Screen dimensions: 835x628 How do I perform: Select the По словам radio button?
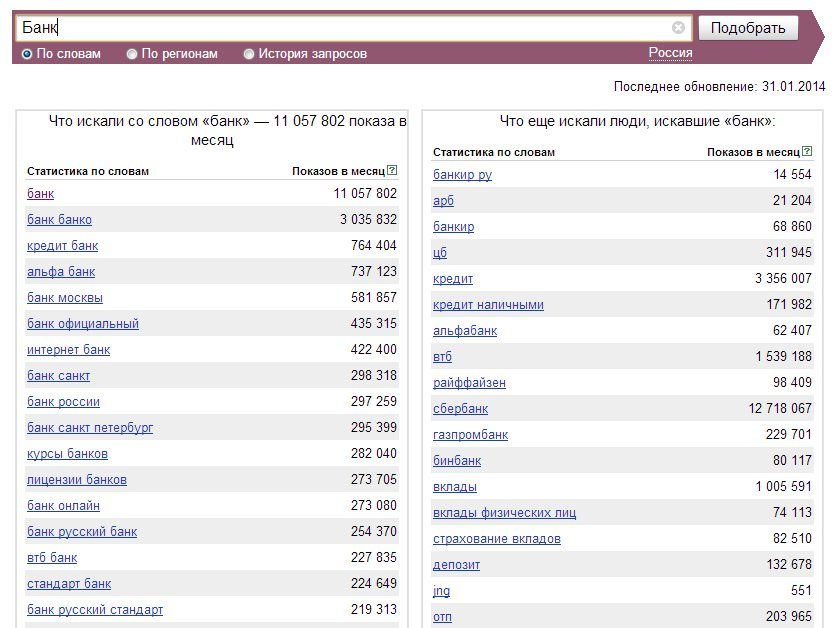coord(27,54)
